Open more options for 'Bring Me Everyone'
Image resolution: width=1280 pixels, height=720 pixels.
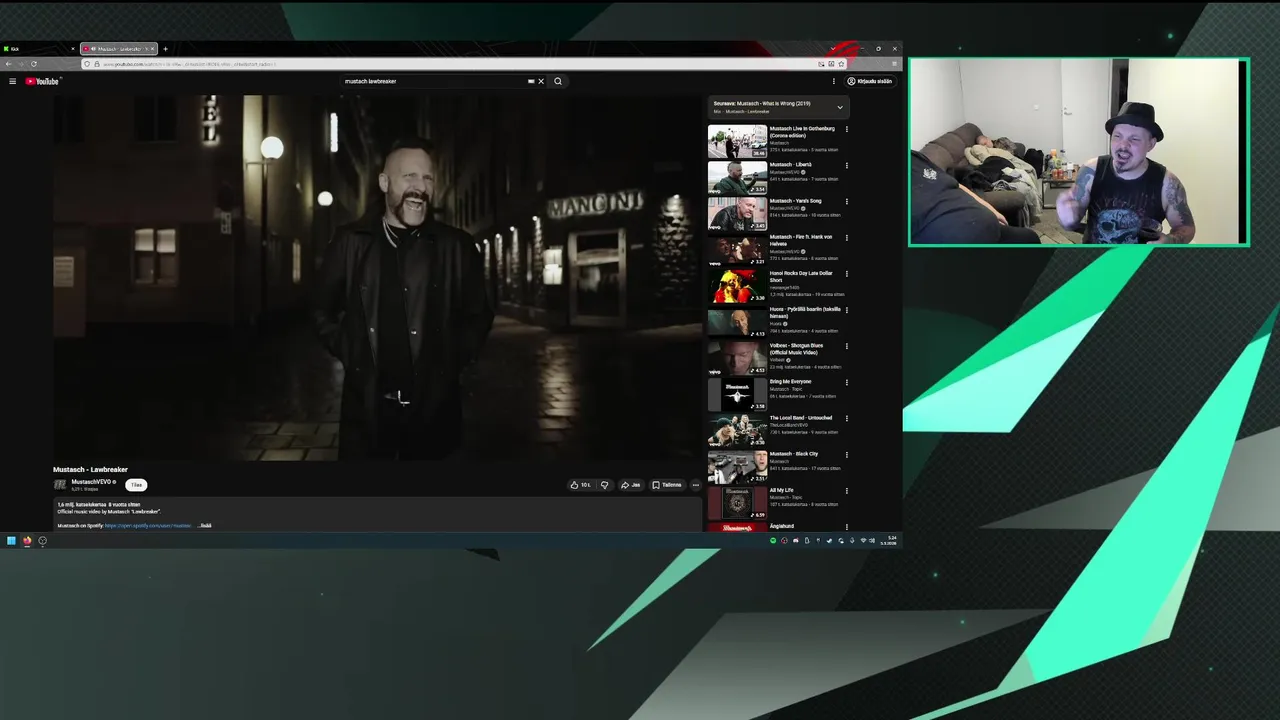tap(847, 382)
